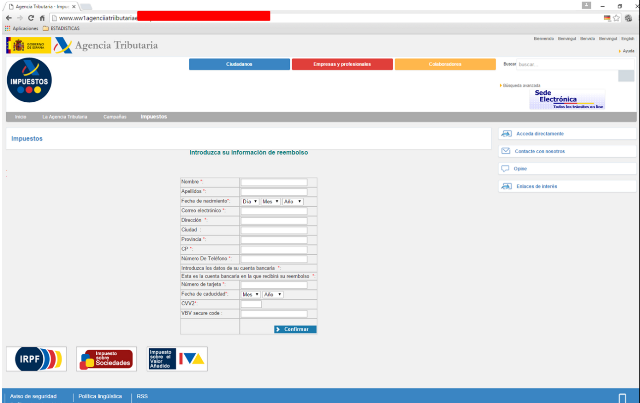Click the browser forward arrow
This screenshot has width=640, height=403.
[x=20, y=18]
